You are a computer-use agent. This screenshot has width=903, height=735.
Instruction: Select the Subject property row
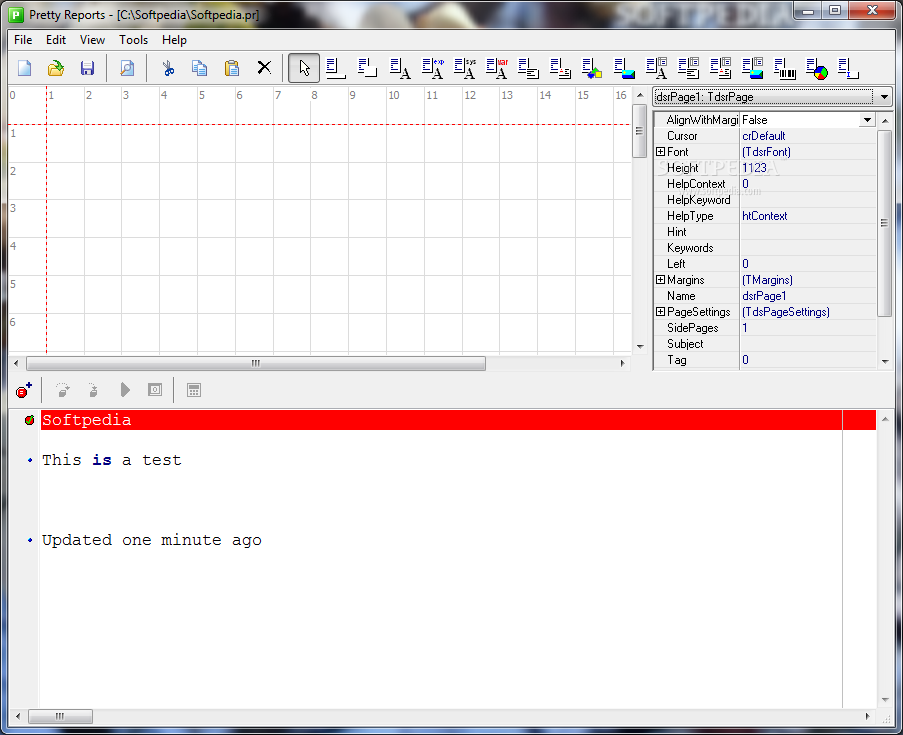[765, 344]
